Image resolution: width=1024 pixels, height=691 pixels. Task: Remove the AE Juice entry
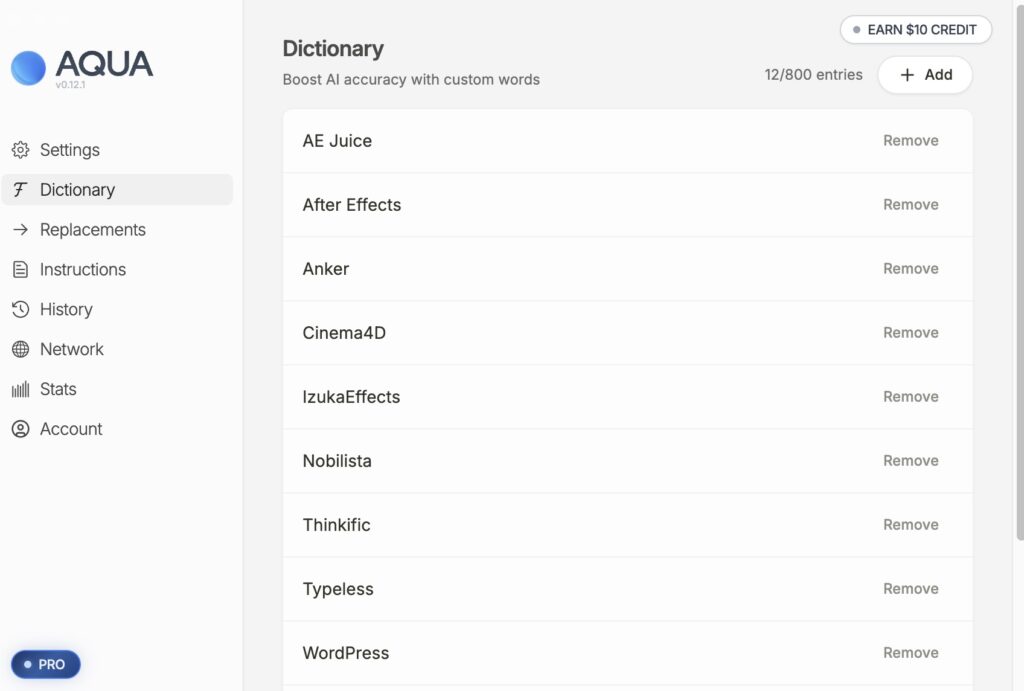[910, 141]
